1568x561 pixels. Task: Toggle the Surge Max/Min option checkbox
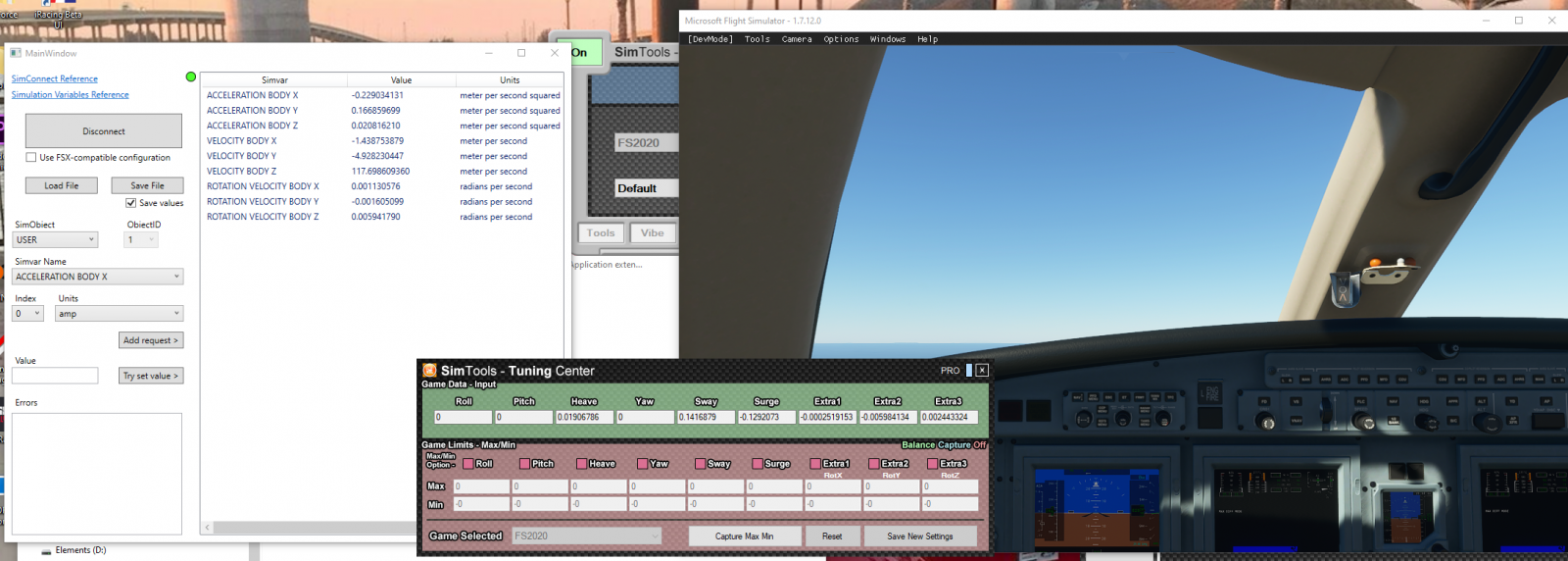(758, 464)
